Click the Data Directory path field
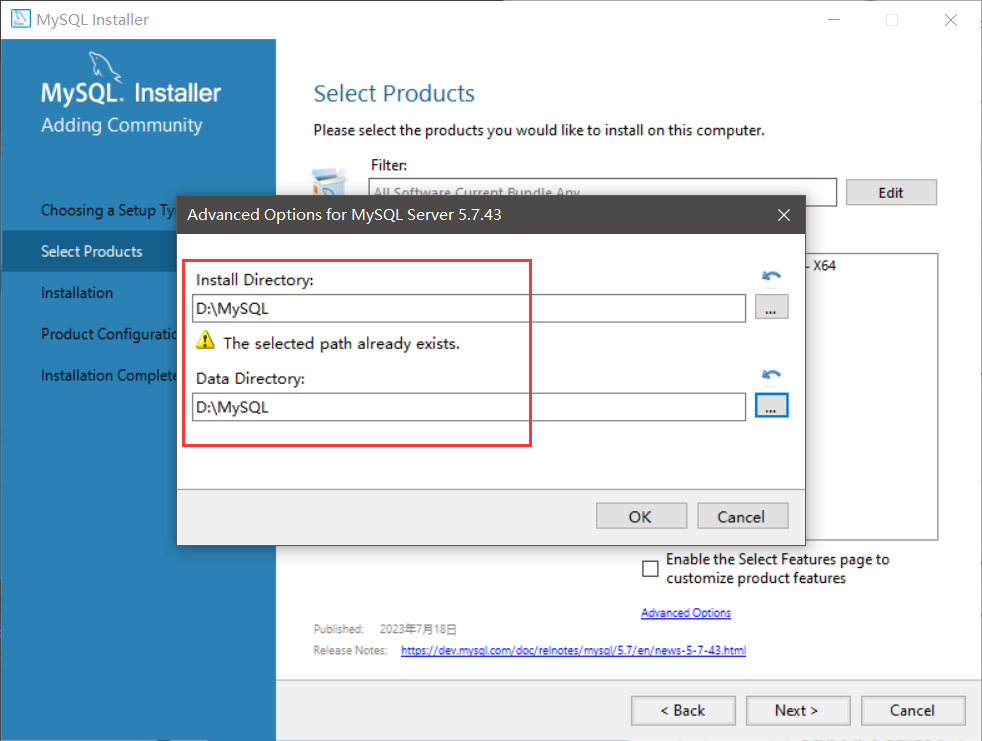The height and width of the screenshot is (741, 982). click(468, 407)
